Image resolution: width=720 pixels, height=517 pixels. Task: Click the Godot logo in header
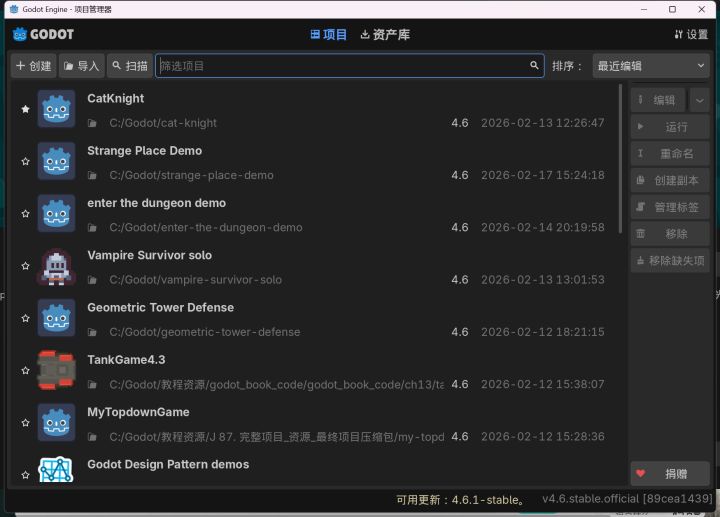[x=43, y=34]
